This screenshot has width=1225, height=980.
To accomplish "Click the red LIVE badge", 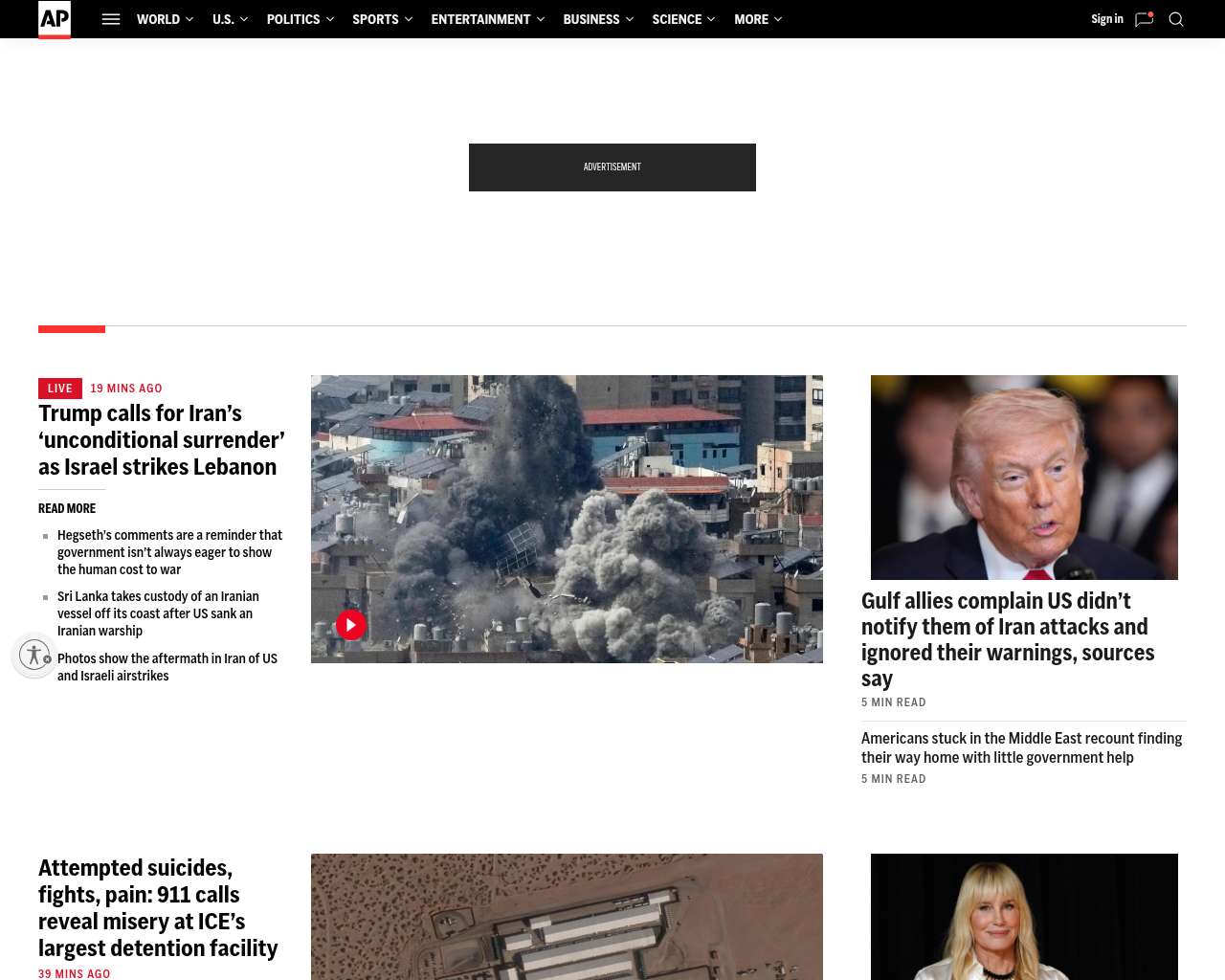I will click(60, 389).
